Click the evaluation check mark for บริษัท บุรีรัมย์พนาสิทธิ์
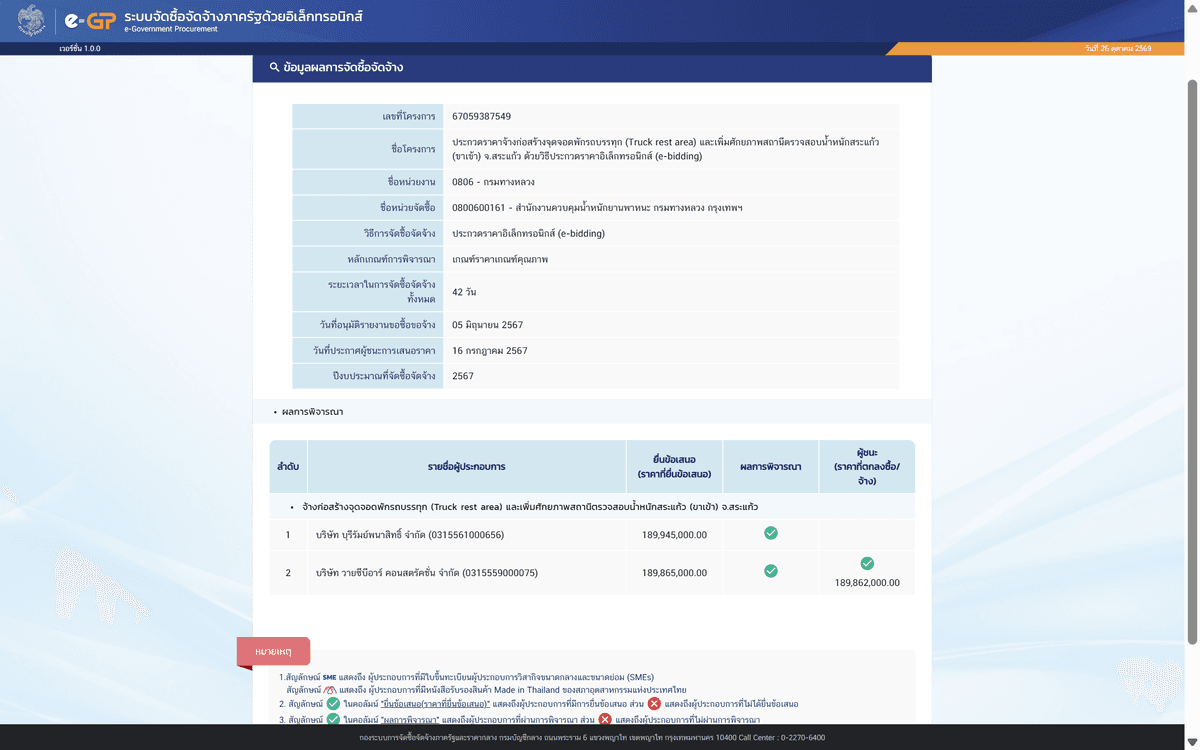The width and height of the screenshot is (1200, 750). tap(771, 533)
